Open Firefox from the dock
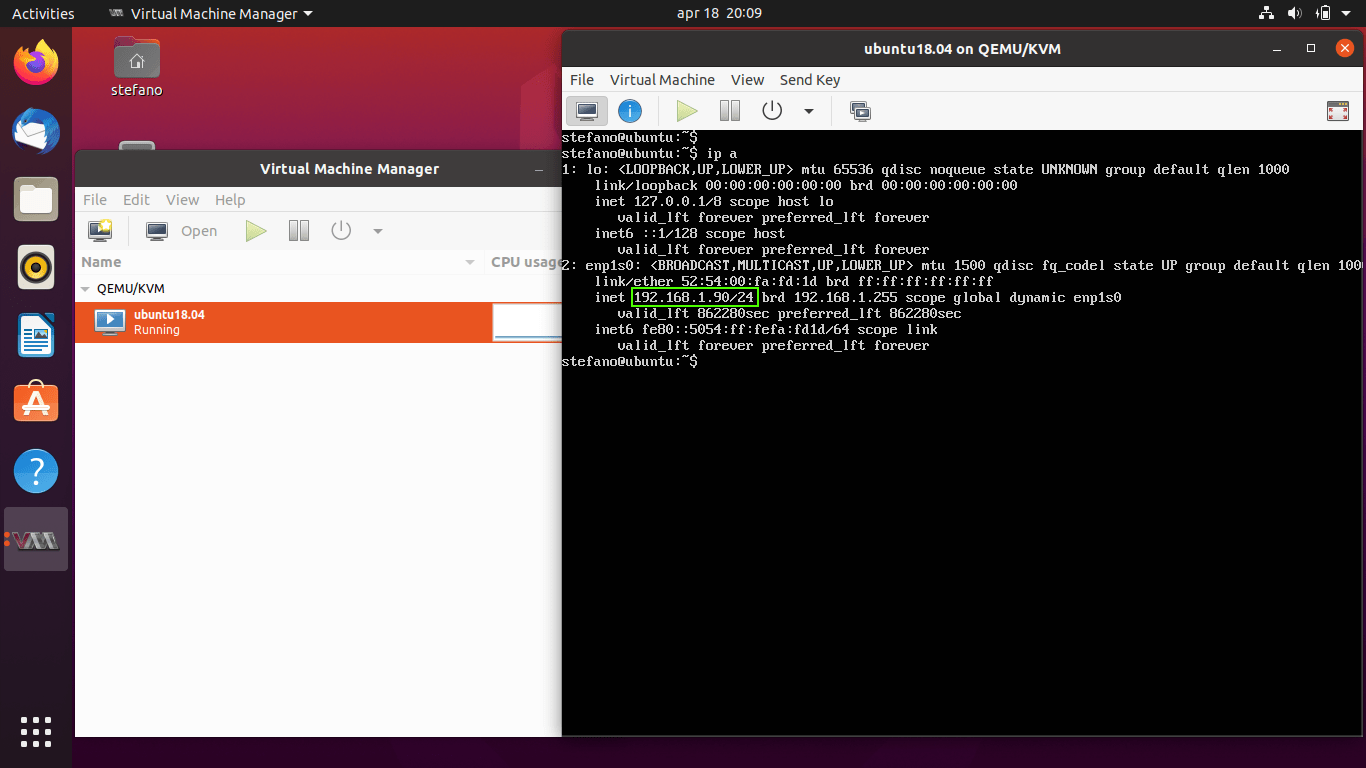Viewport: 1366px width, 768px height. click(36, 63)
